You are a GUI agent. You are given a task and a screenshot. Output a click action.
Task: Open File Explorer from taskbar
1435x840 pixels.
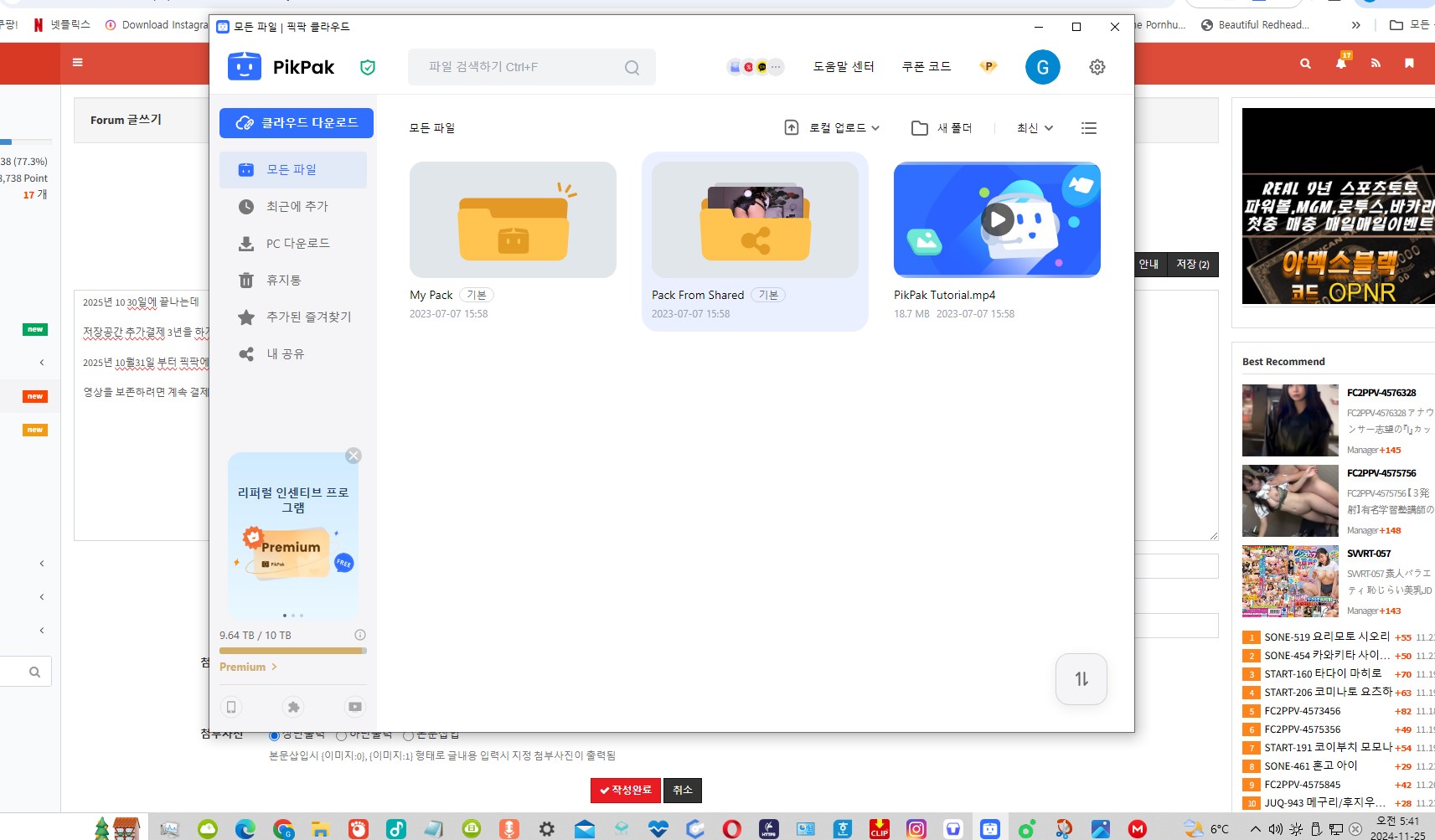(320, 829)
